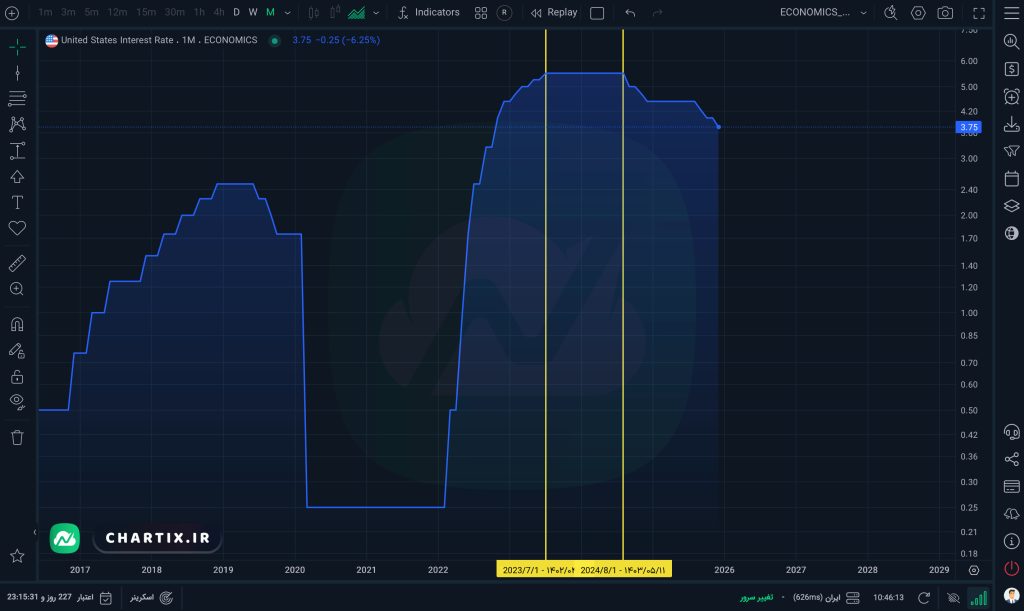The width and height of the screenshot is (1024, 611).
Task: Select the crosshair cursor tool
Action: pyautogui.click(x=17, y=47)
